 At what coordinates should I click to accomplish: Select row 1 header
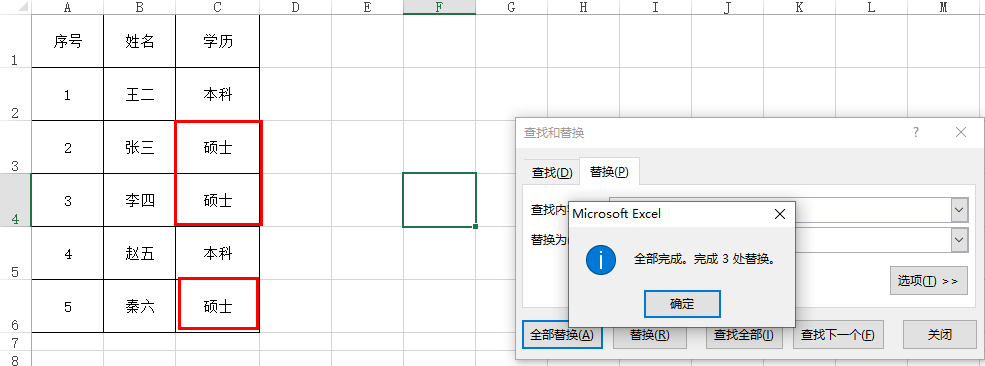tap(15, 41)
